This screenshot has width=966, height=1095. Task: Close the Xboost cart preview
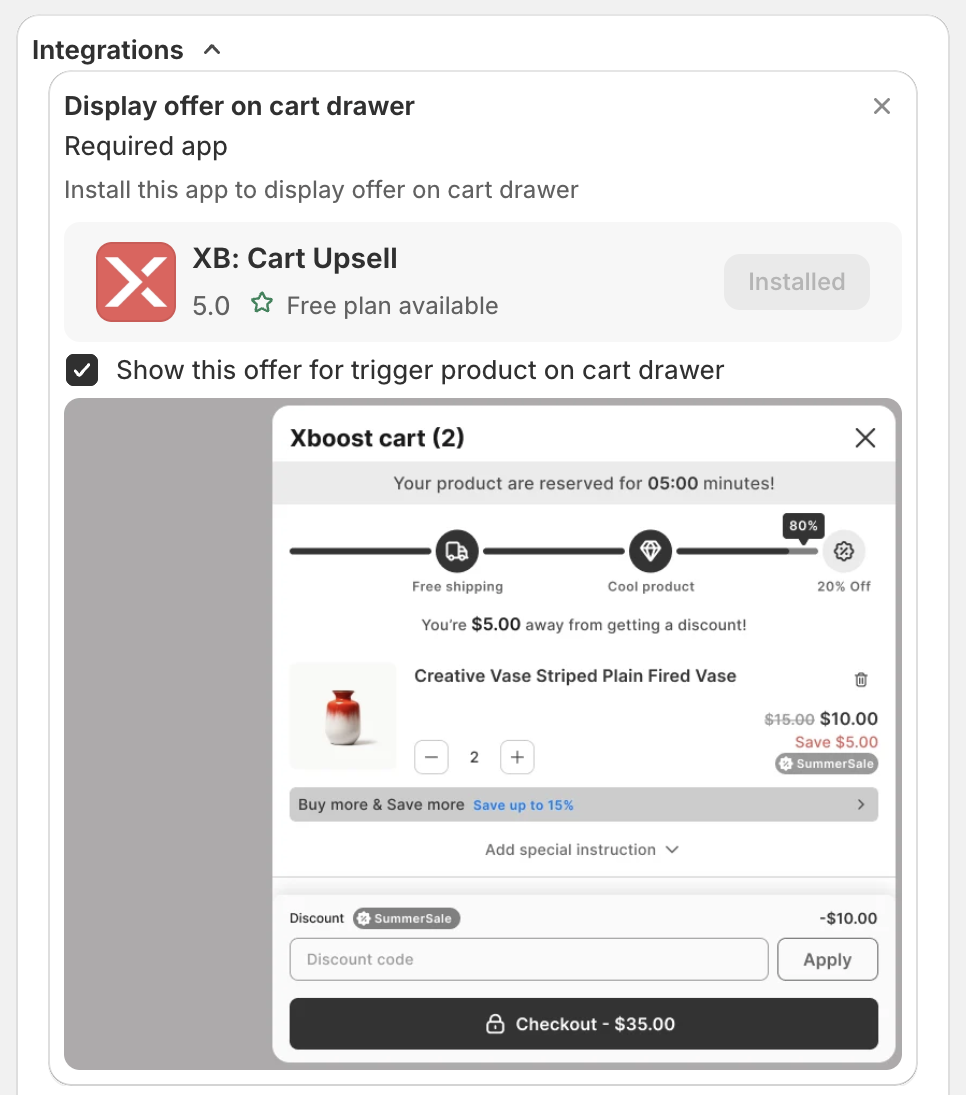click(865, 438)
